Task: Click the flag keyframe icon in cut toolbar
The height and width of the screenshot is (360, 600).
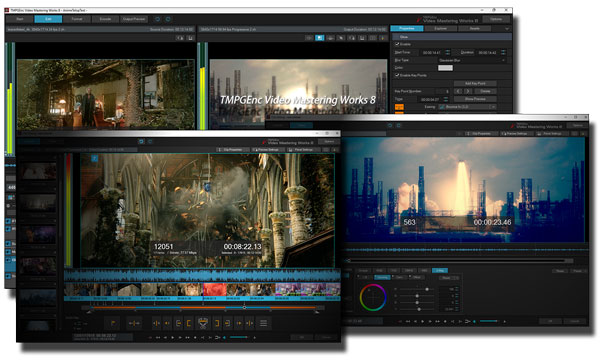Action: 113,323
